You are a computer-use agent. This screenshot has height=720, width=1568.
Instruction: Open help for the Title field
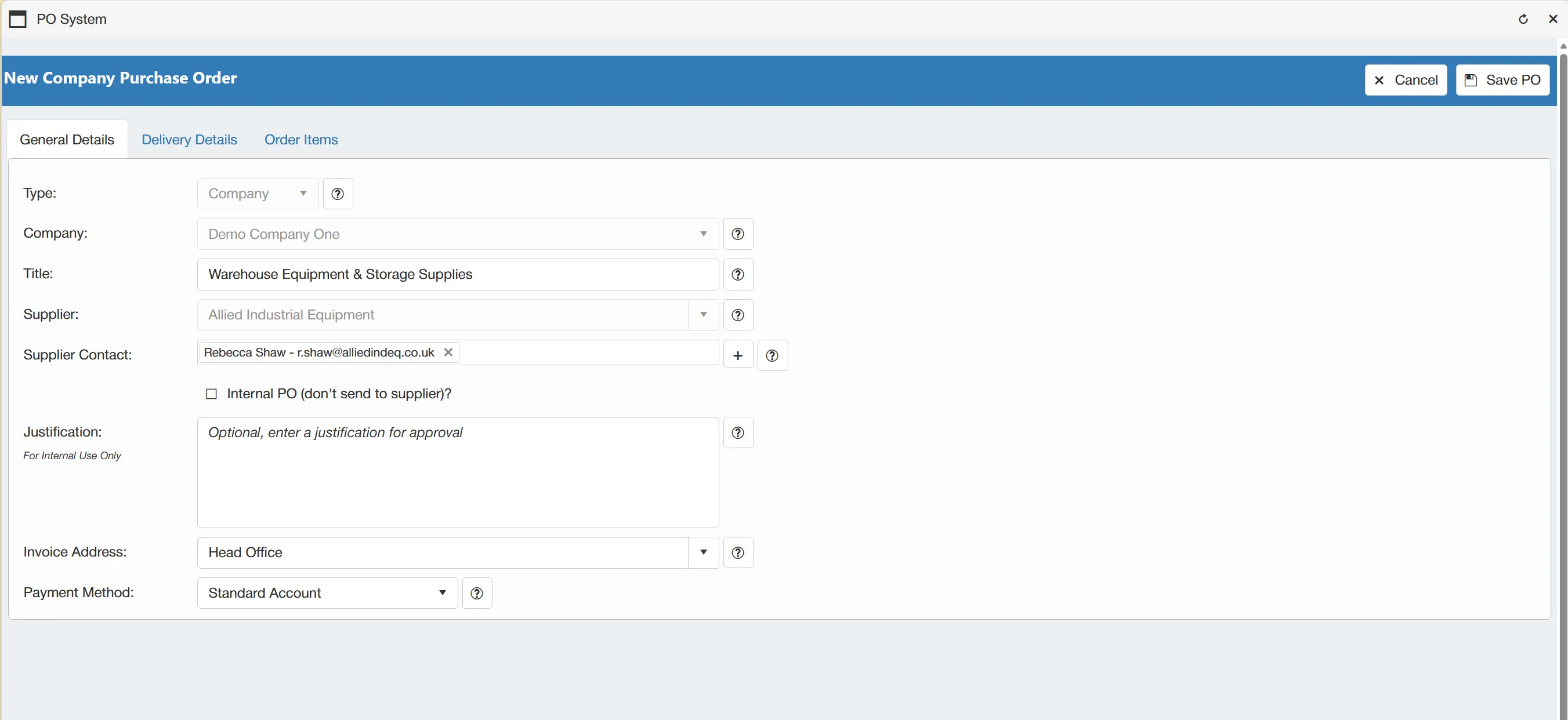coord(738,274)
